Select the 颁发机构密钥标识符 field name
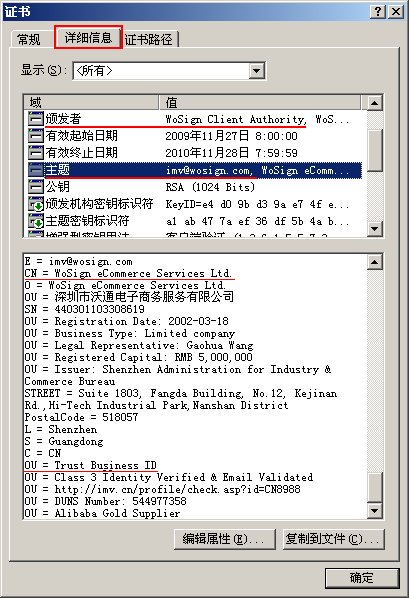This screenshot has height=598, width=409. pos(99,204)
